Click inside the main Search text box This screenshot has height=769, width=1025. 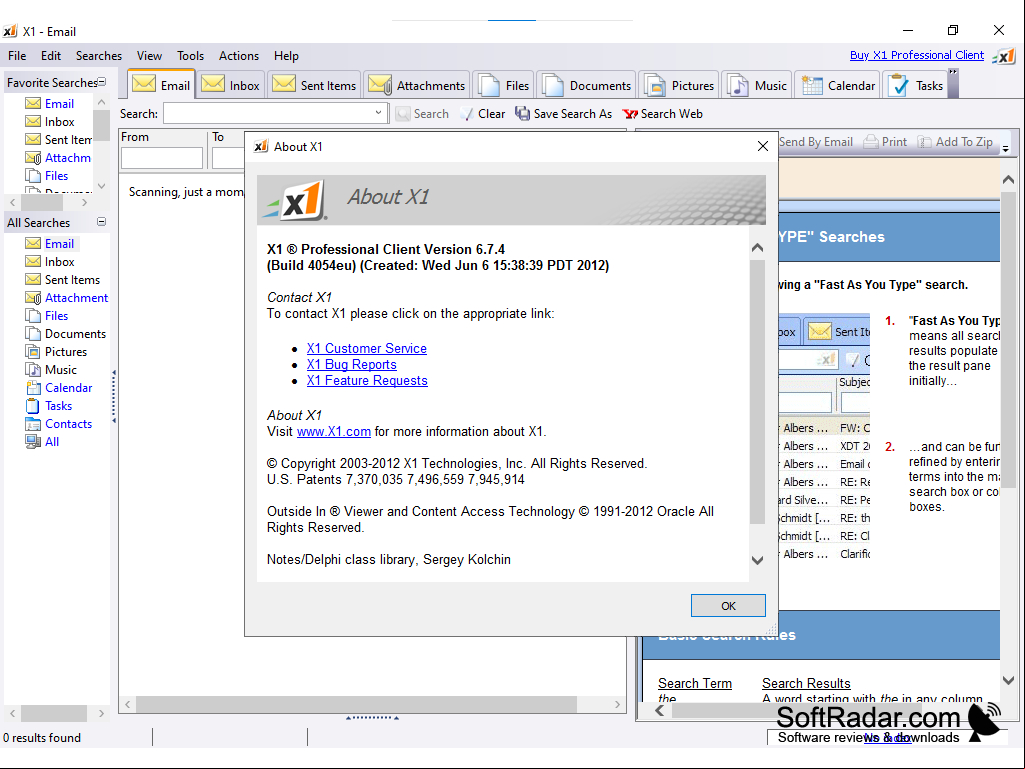tap(268, 113)
